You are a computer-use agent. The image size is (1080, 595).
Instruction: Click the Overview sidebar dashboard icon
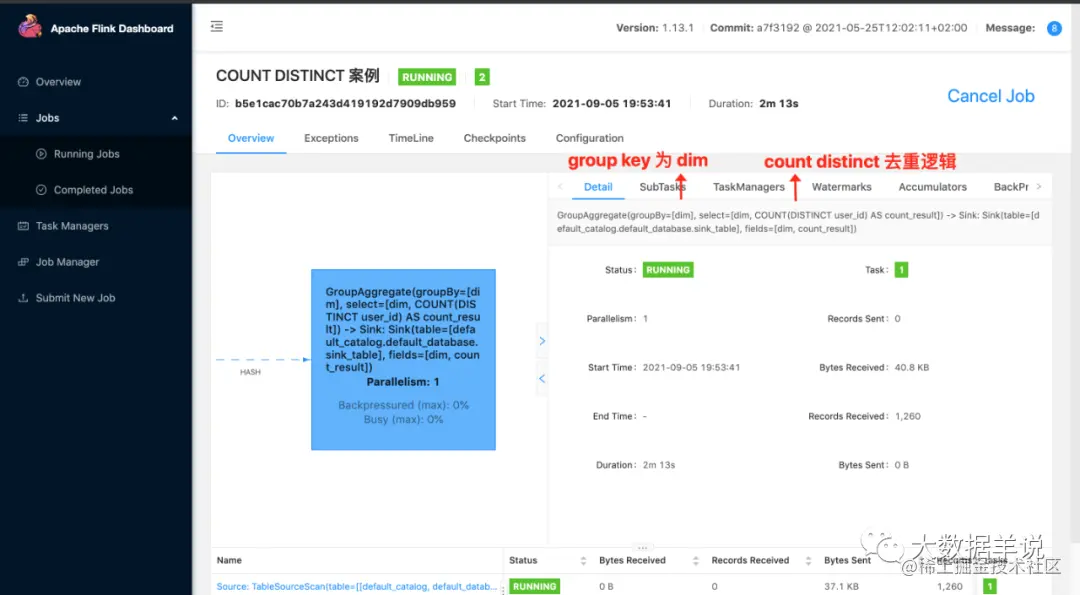pyautogui.click(x=23, y=82)
